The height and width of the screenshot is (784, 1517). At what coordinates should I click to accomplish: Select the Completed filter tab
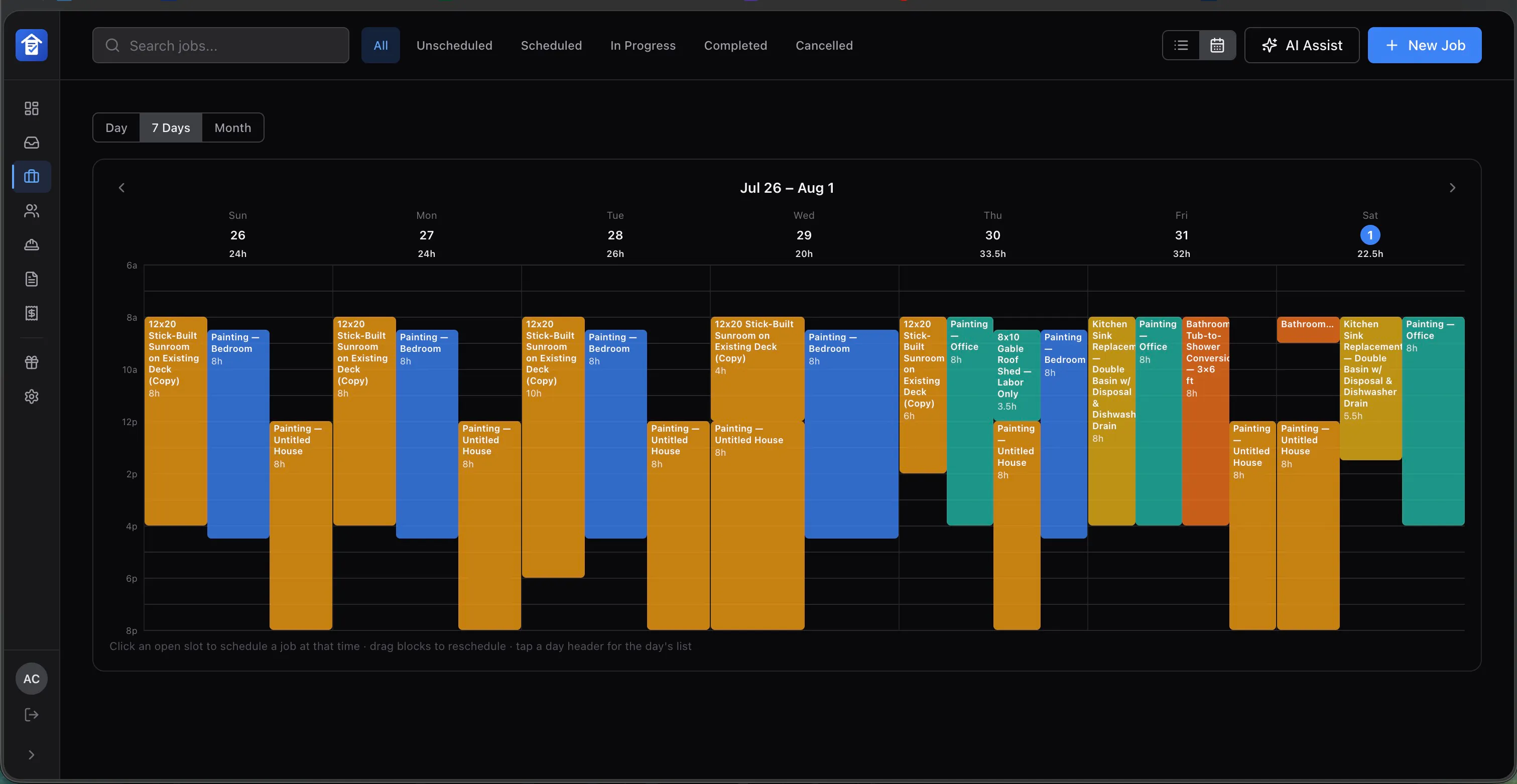[x=735, y=45]
